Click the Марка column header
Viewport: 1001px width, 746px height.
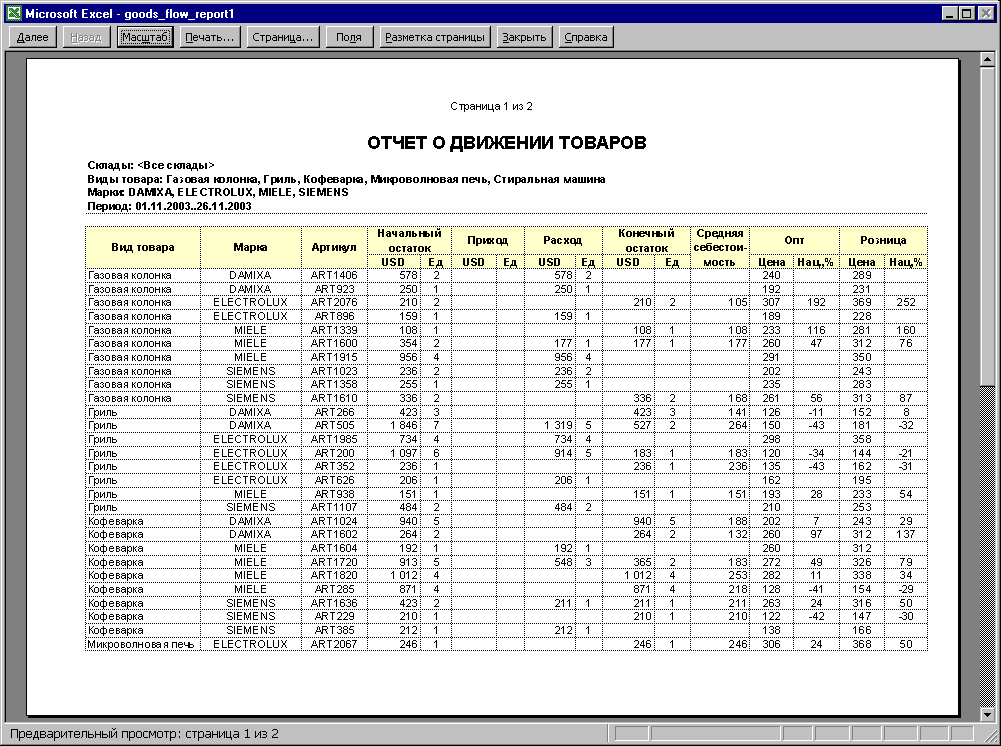250,248
